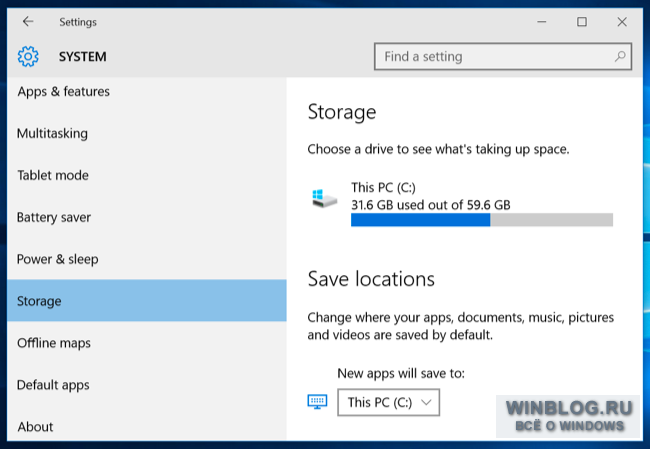Click the search magnifier icon

pos(620,56)
